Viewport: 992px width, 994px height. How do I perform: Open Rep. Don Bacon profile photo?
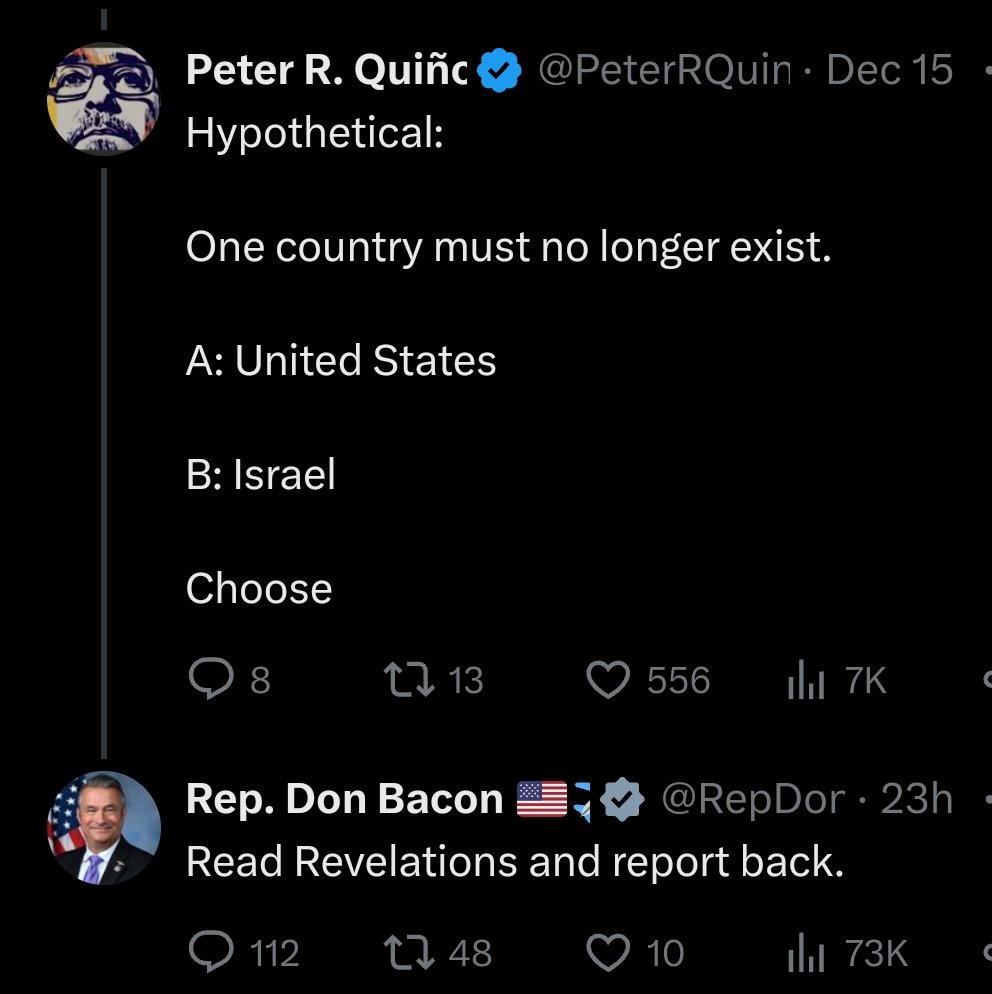[104, 827]
